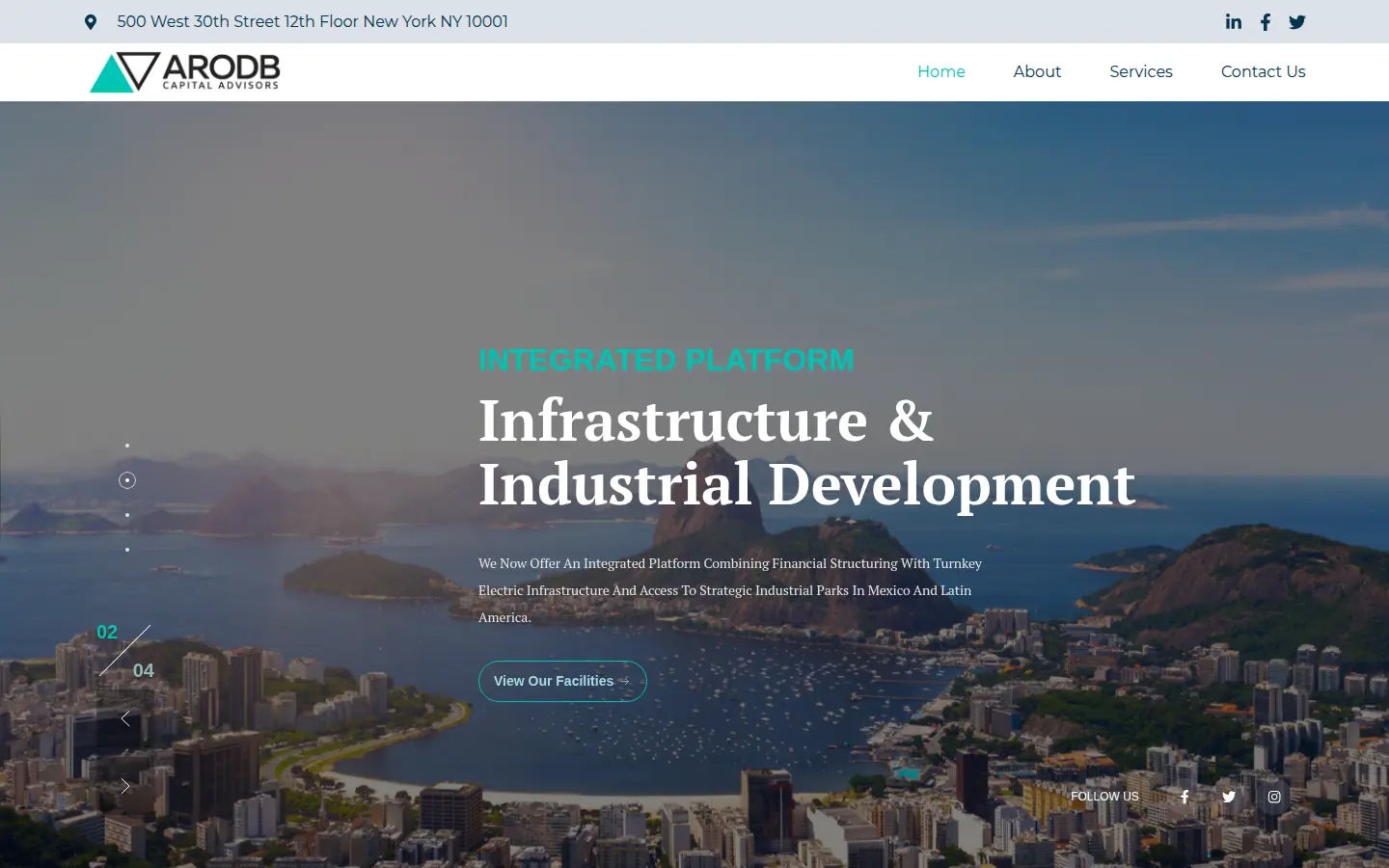The height and width of the screenshot is (868, 1389).
Task: Click the Twitter icon in the top bar
Action: (1297, 22)
